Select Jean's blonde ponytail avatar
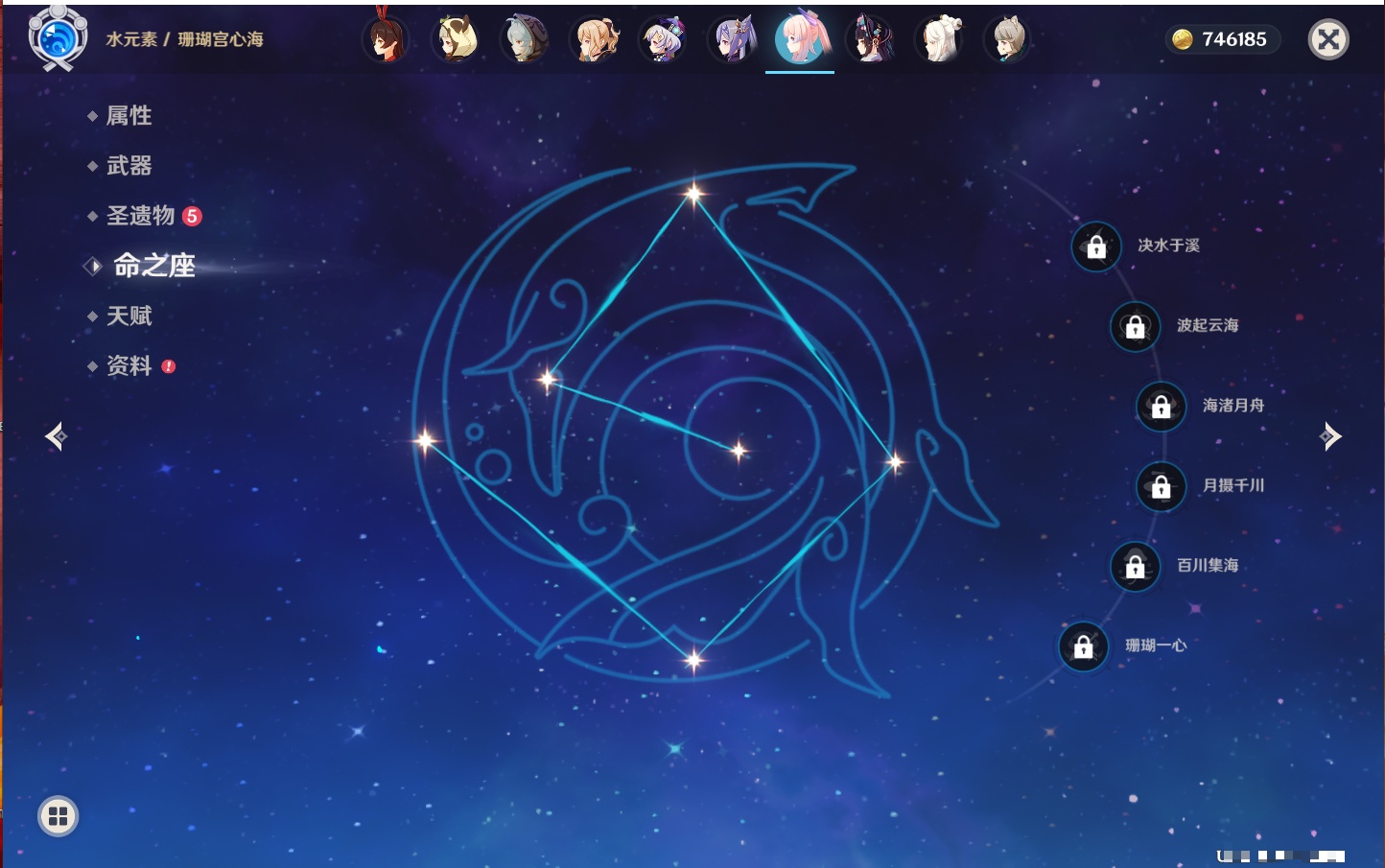Image resolution: width=1385 pixels, height=868 pixels. point(595,39)
